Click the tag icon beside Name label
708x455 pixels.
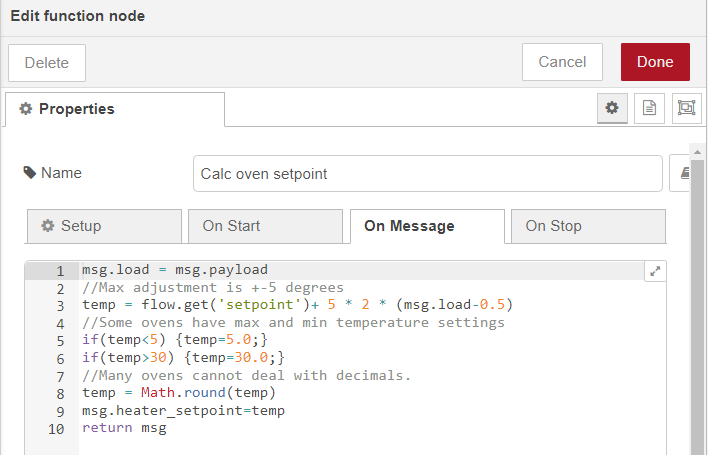click(x=29, y=173)
